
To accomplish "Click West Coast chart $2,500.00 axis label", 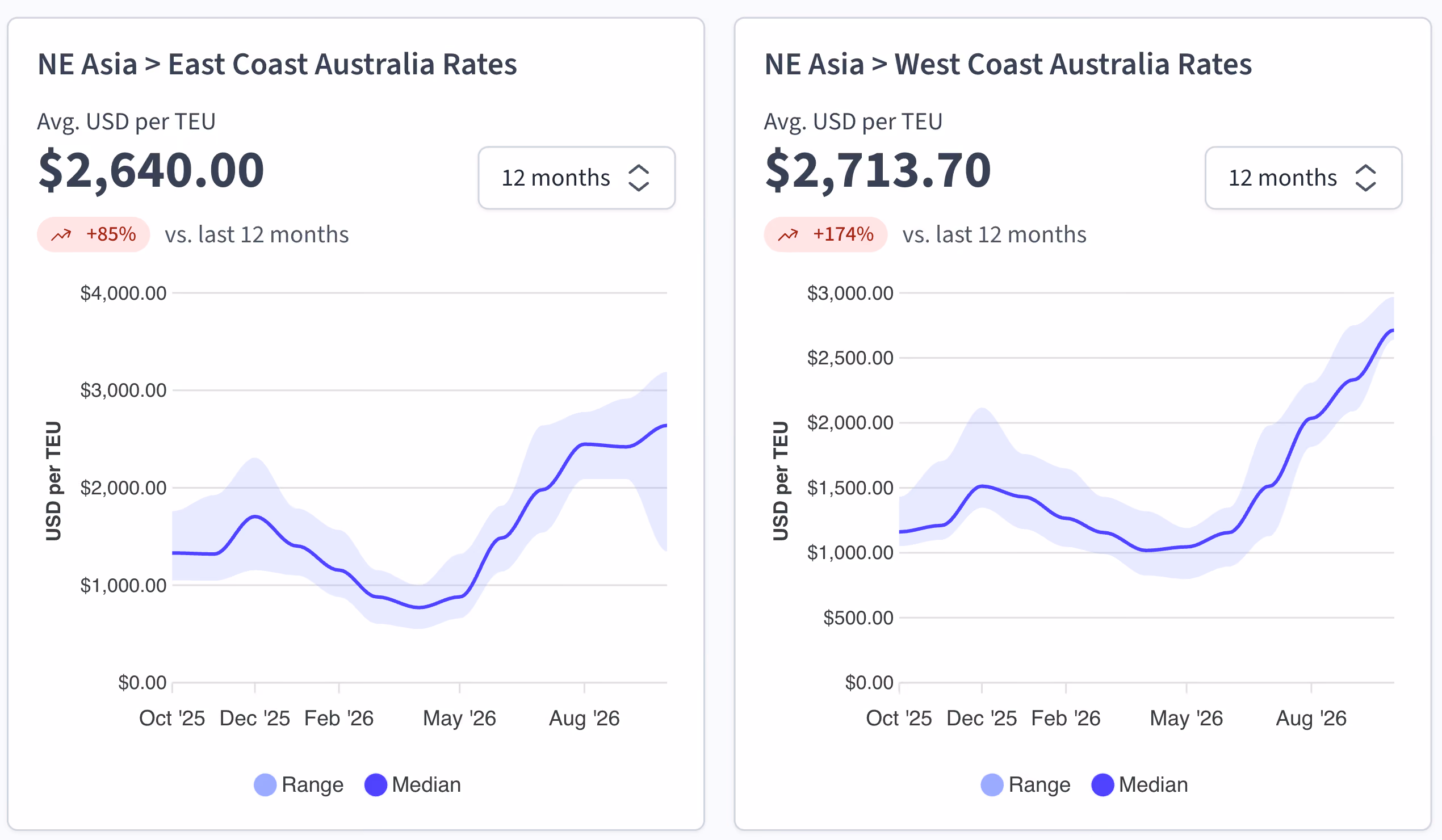I will point(850,358).
